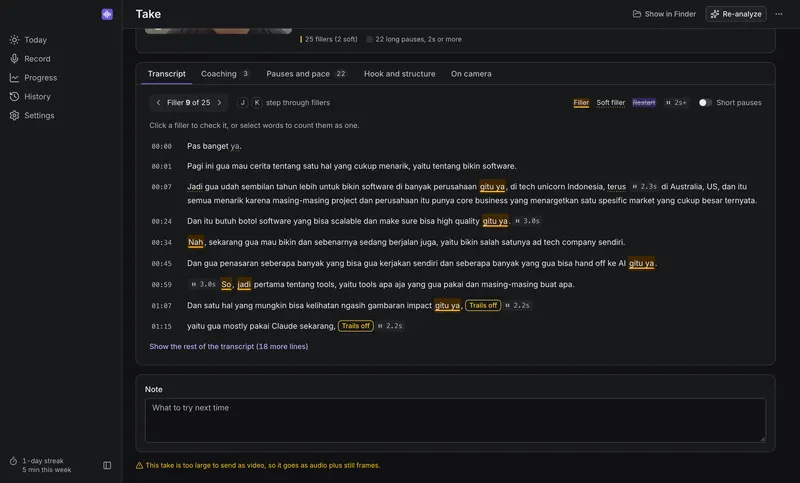Open the On camera tab
Image resolution: width=800 pixels, height=483 pixels.
pyautogui.click(x=471, y=74)
